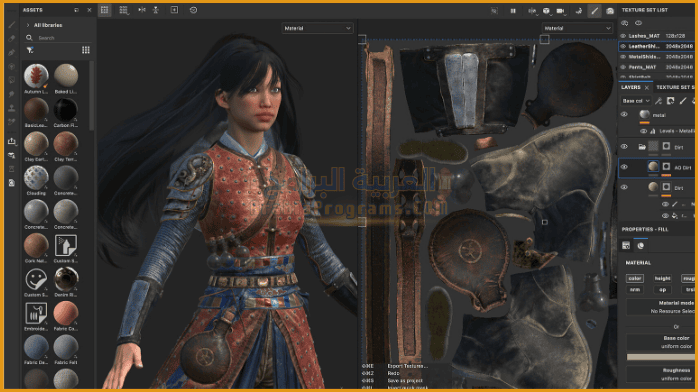
Task: Toggle the color channel button
Action: pos(635,278)
